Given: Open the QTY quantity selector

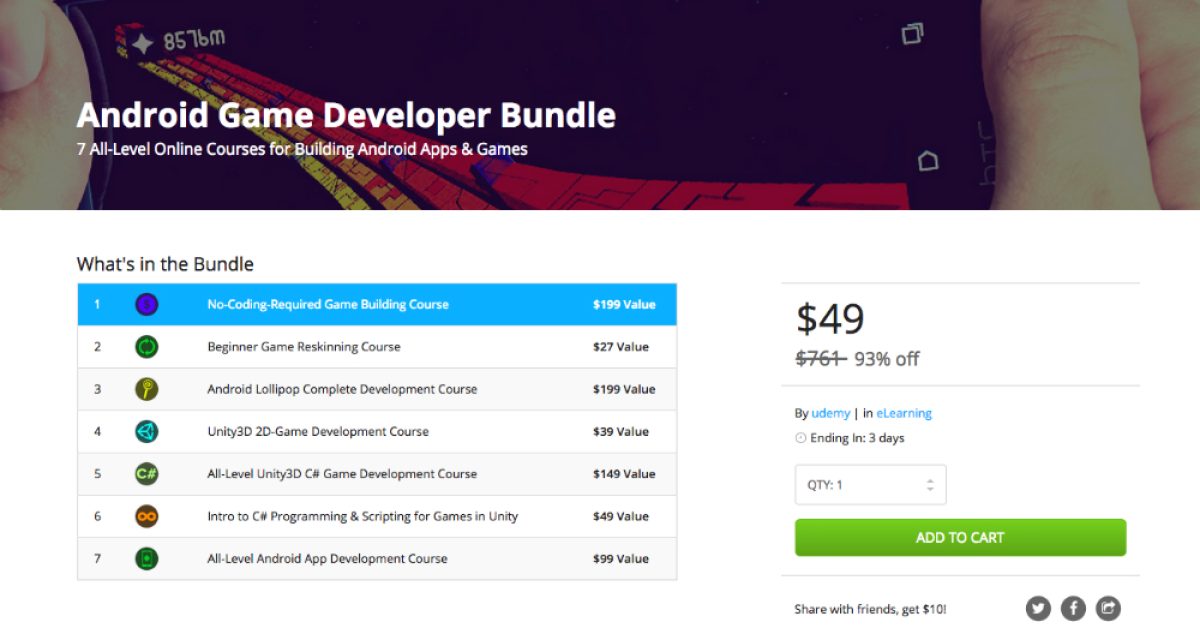Looking at the screenshot, I should point(870,484).
